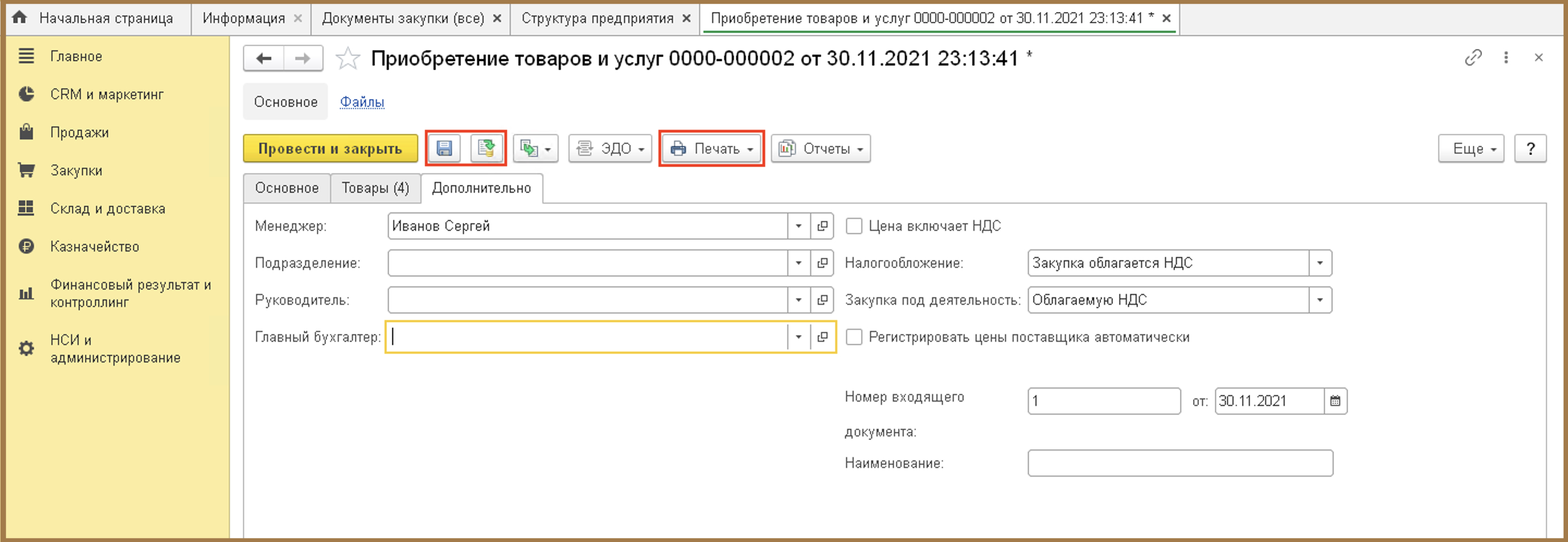The width and height of the screenshot is (1568, 542).
Task: Switch to the Основное document tab
Action: pyautogui.click(x=287, y=188)
